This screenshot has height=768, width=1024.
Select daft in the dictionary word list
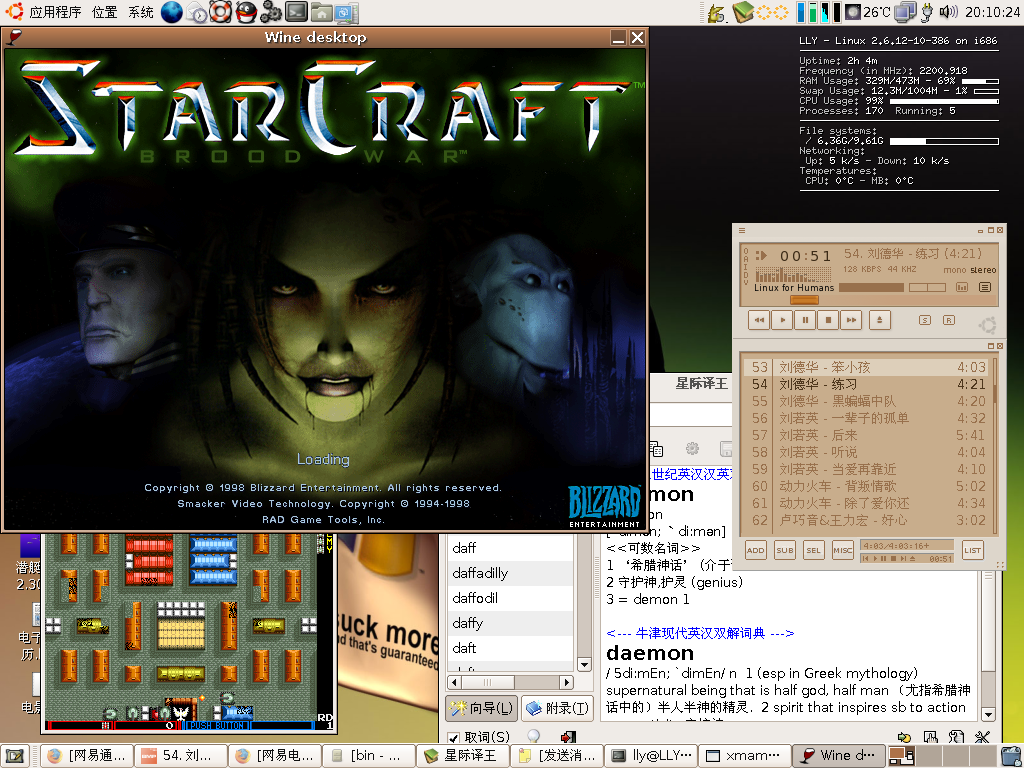click(510, 648)
